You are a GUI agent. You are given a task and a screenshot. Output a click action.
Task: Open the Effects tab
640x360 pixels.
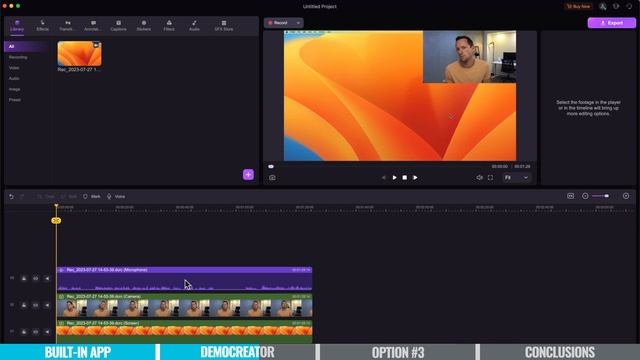pyautogui.click(x=42, y=25)
